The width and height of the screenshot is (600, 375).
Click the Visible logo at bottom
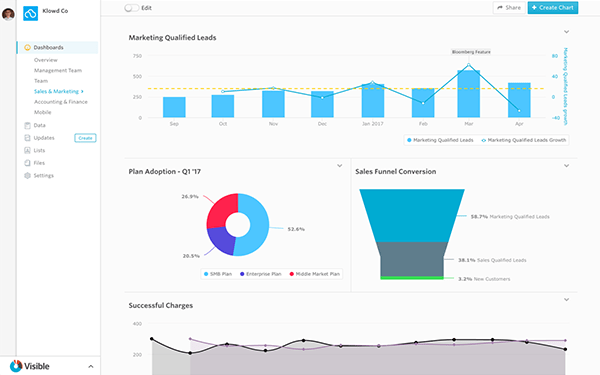30,366
